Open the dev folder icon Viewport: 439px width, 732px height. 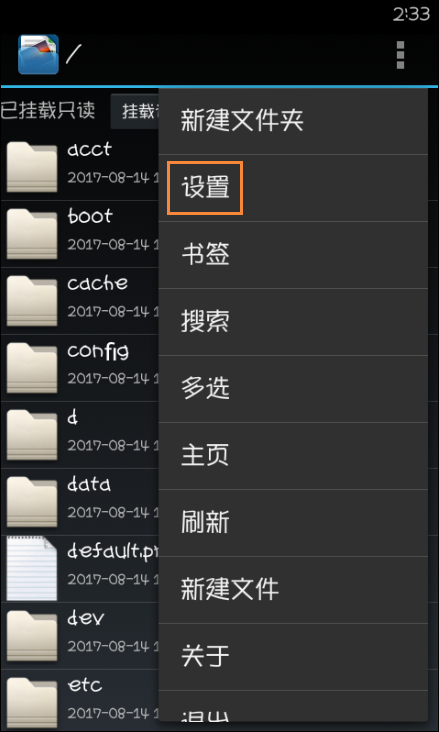tap(32, 636)
